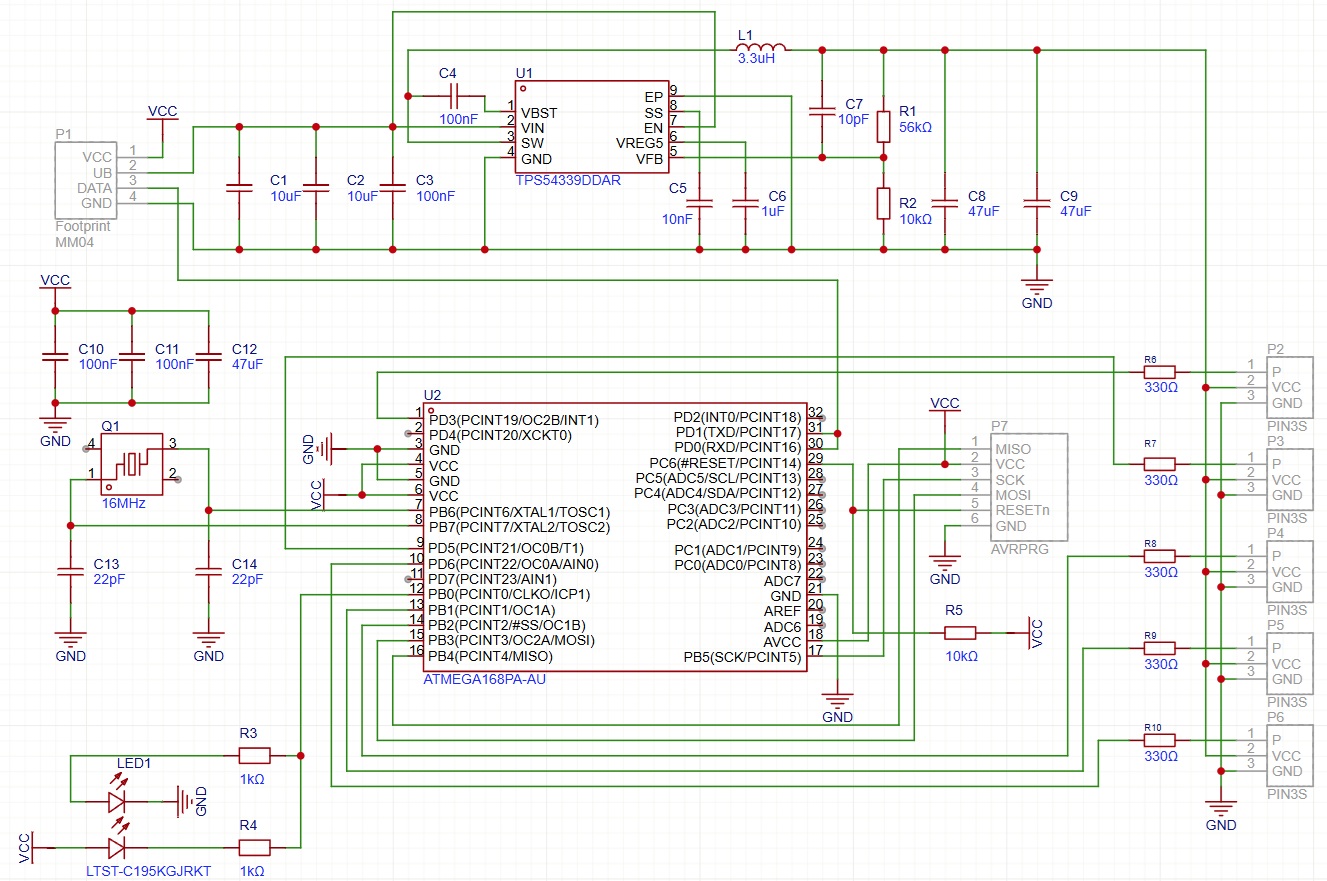Click the UB pin on P1
Screen dimensions: 1327x881
103,173
